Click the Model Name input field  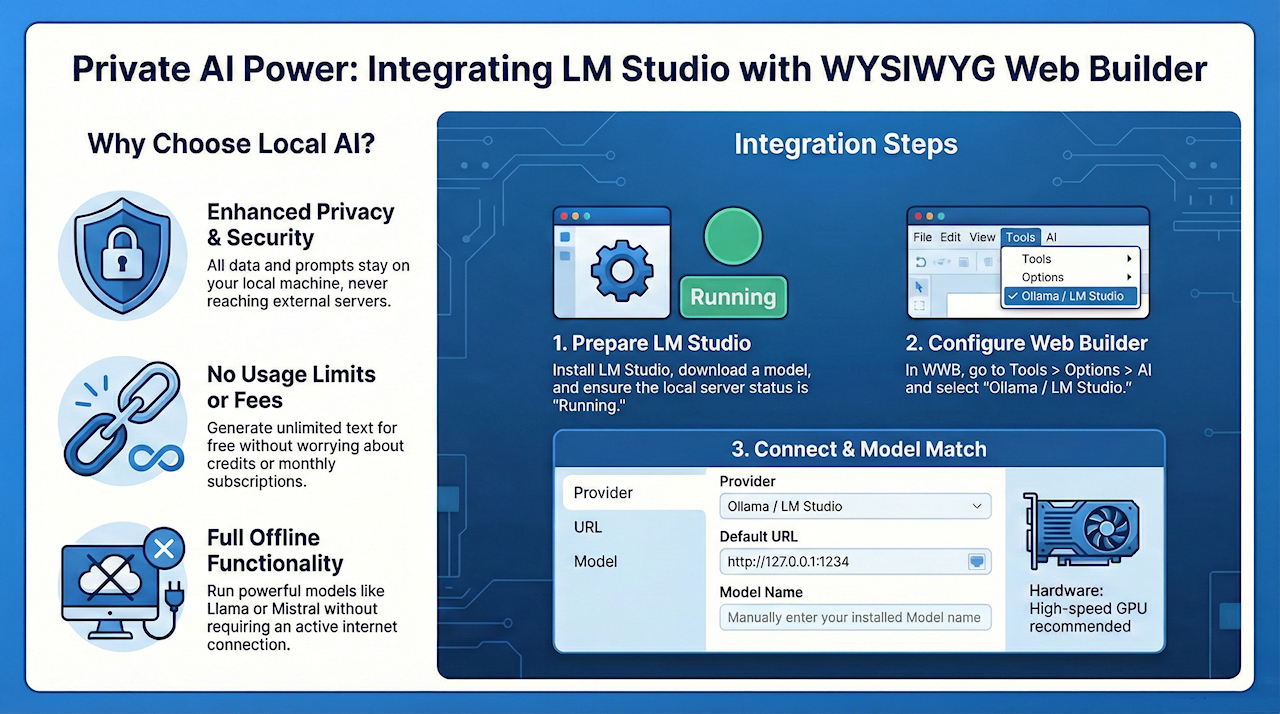pyautogui.click(x=855, y=617)
